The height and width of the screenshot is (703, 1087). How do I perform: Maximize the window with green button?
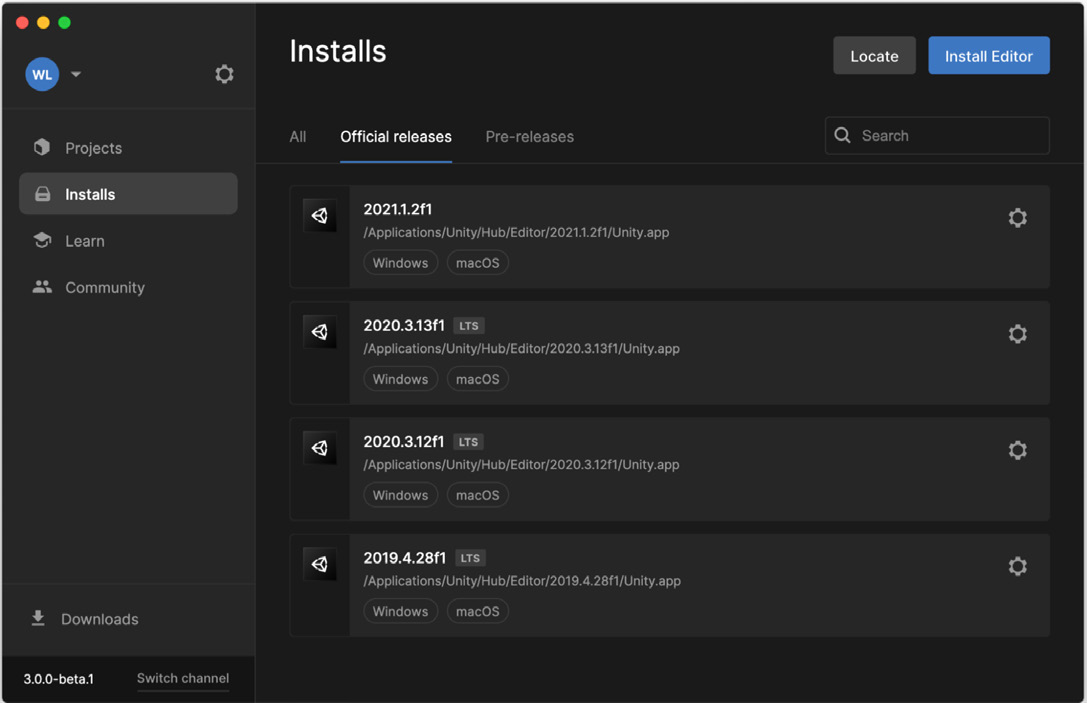64,23
